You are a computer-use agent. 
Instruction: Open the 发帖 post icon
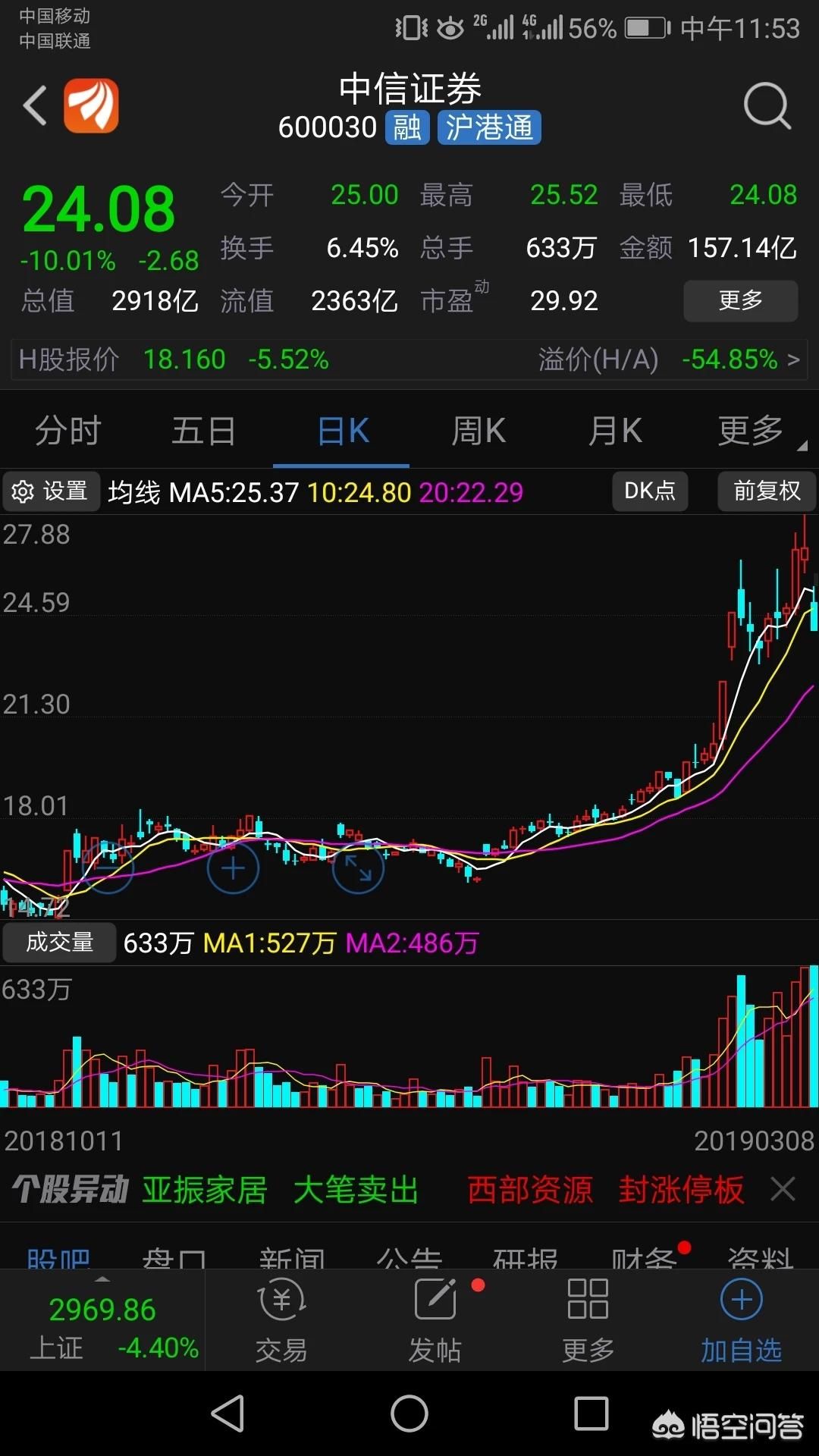click(x=435, y=1320)
